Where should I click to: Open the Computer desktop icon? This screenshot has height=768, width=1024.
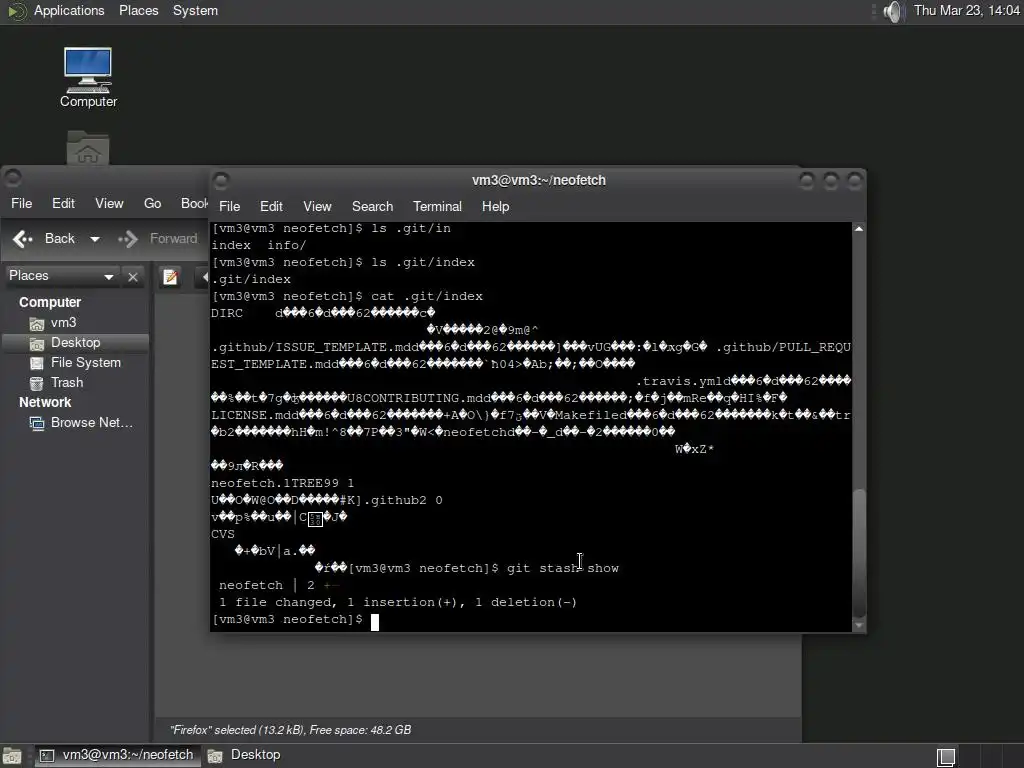pos(88,77)
